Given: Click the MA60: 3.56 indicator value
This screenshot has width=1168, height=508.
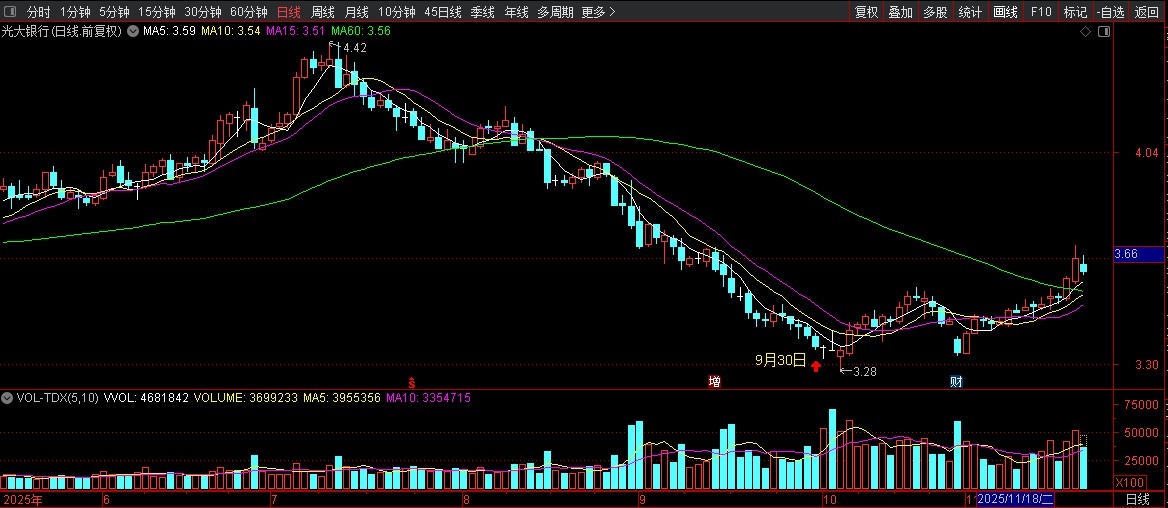Looking at the screenshot, I should click(361, 31).
